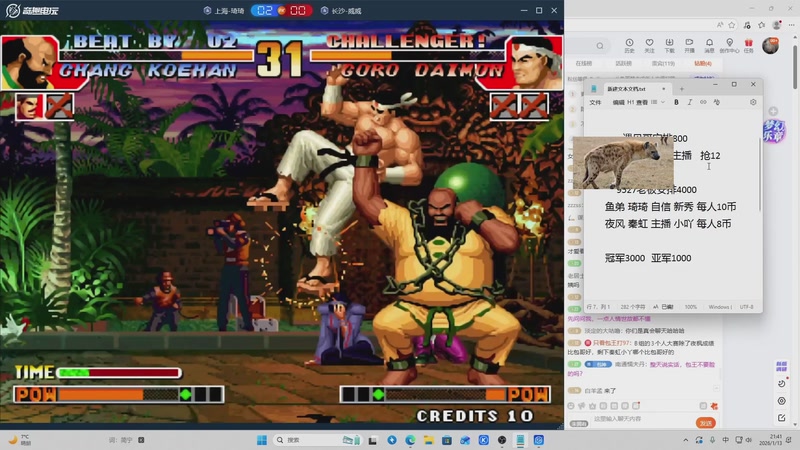Click the orange gift-effects icon in chat toolbar
This screenshot has width=800, height=450.
pos(714,406)
